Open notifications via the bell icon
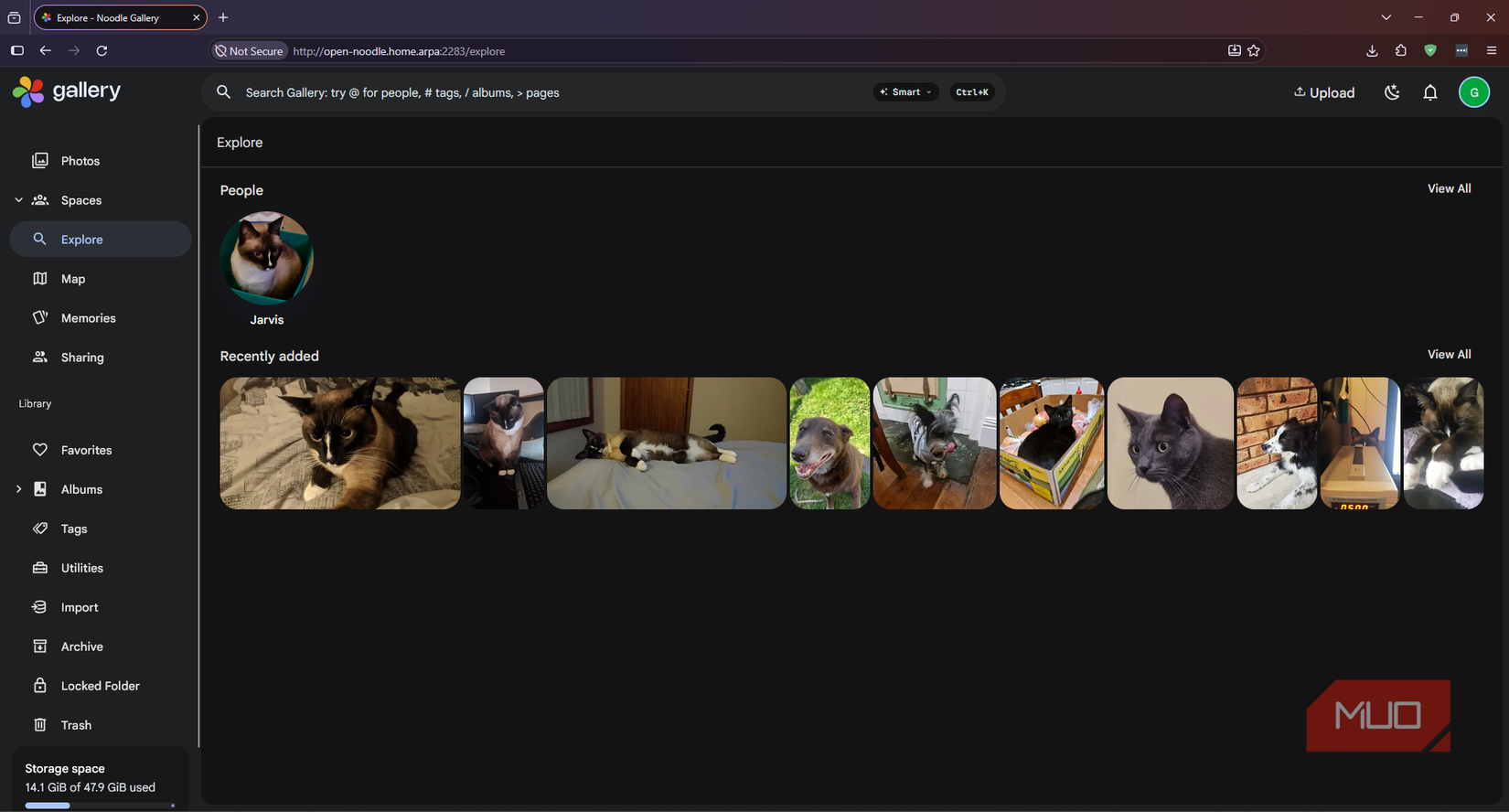The height and width of the screenshot is (812, 1509). [x=1430, y=92]
